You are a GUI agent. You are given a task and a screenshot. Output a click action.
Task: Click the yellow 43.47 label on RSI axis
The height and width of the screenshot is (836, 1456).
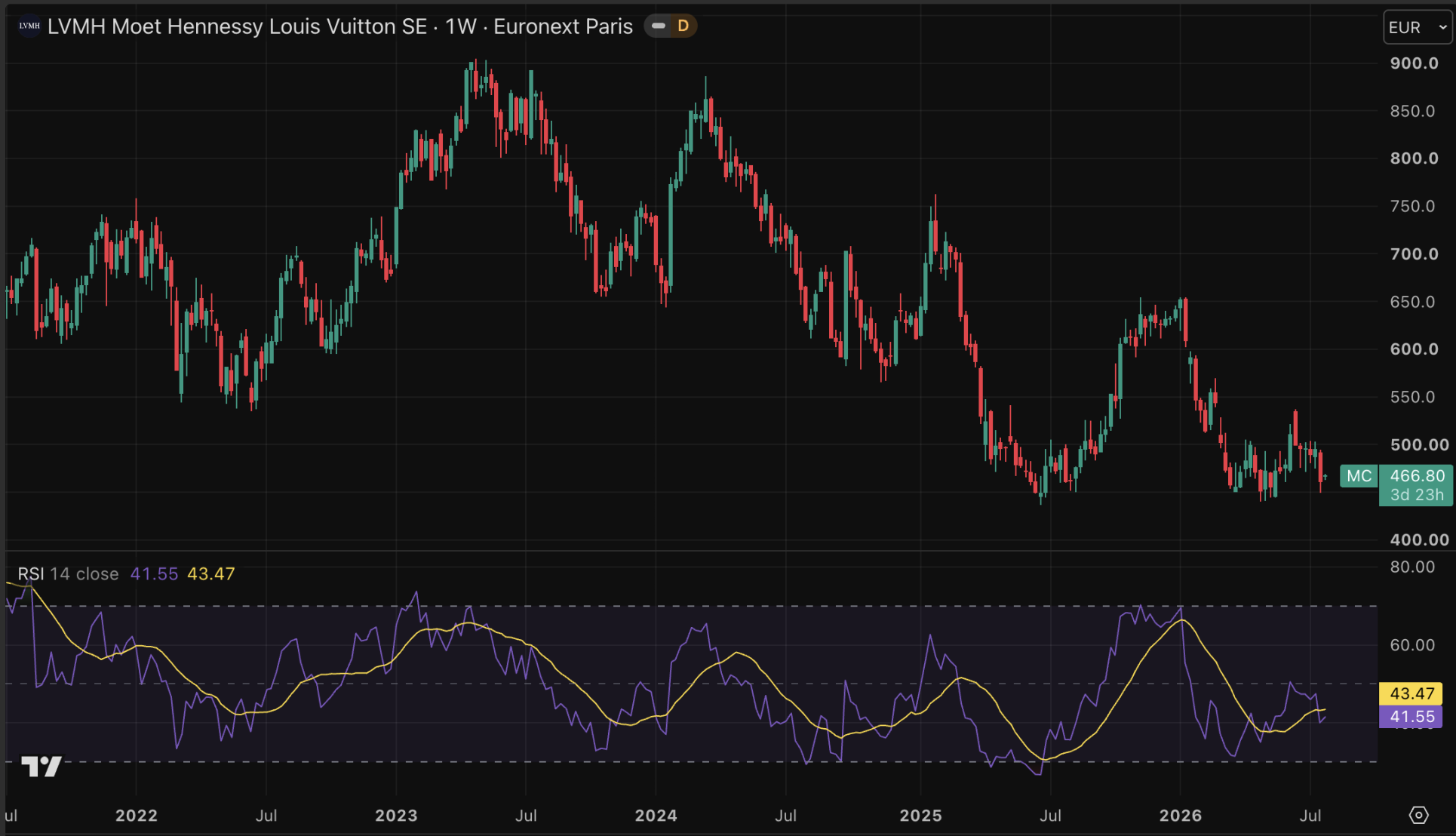pos(1411,693)
